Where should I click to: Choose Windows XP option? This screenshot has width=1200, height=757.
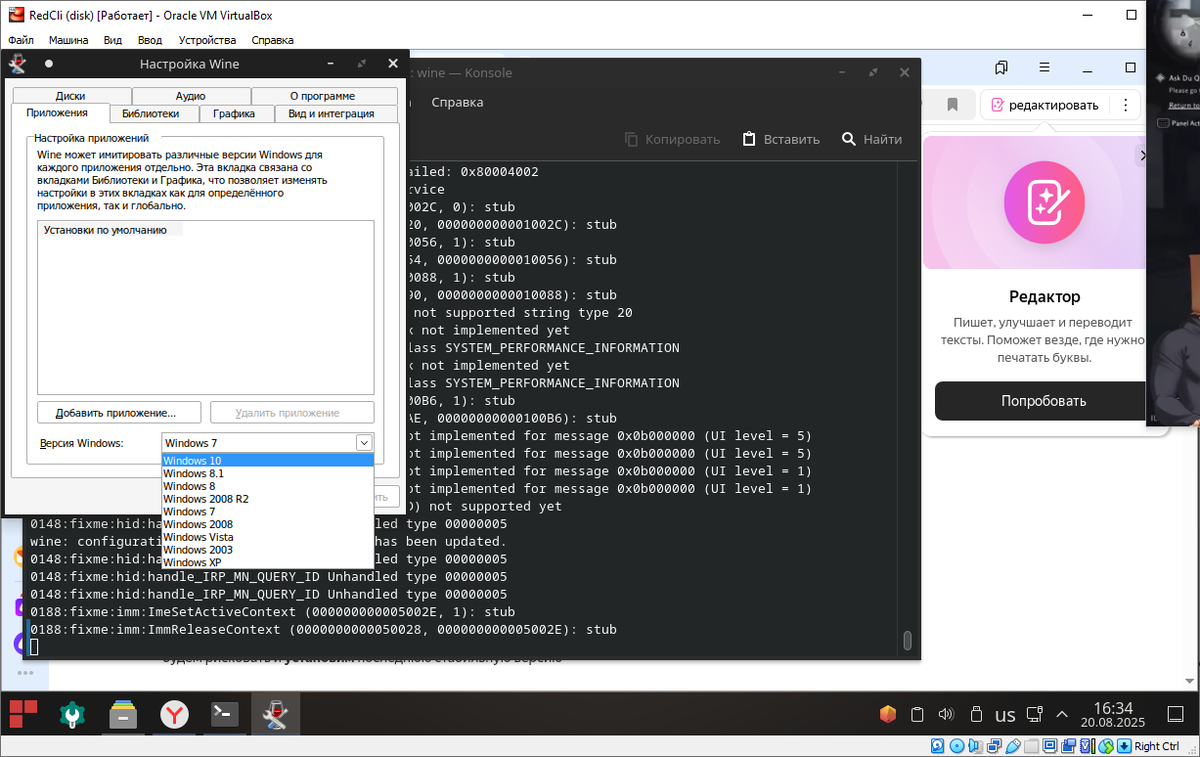(x=268, y=562)
